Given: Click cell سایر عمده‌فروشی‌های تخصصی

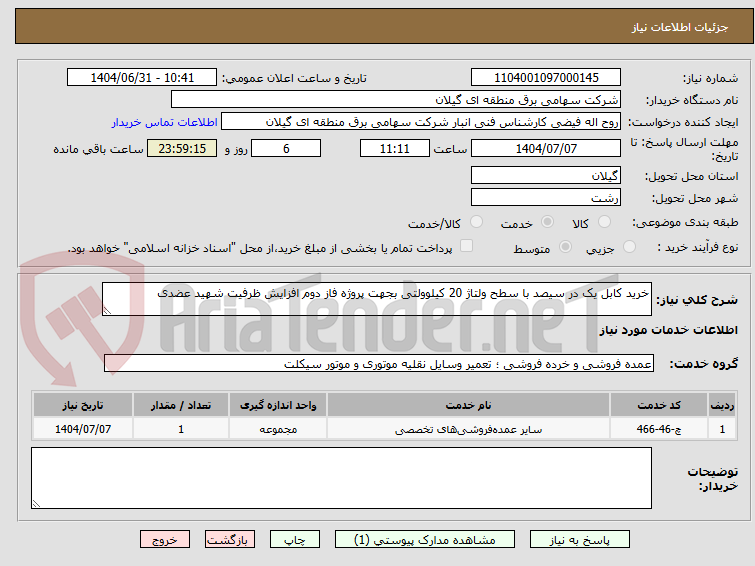Looking at the screenshot, I should tap(468, 429).
